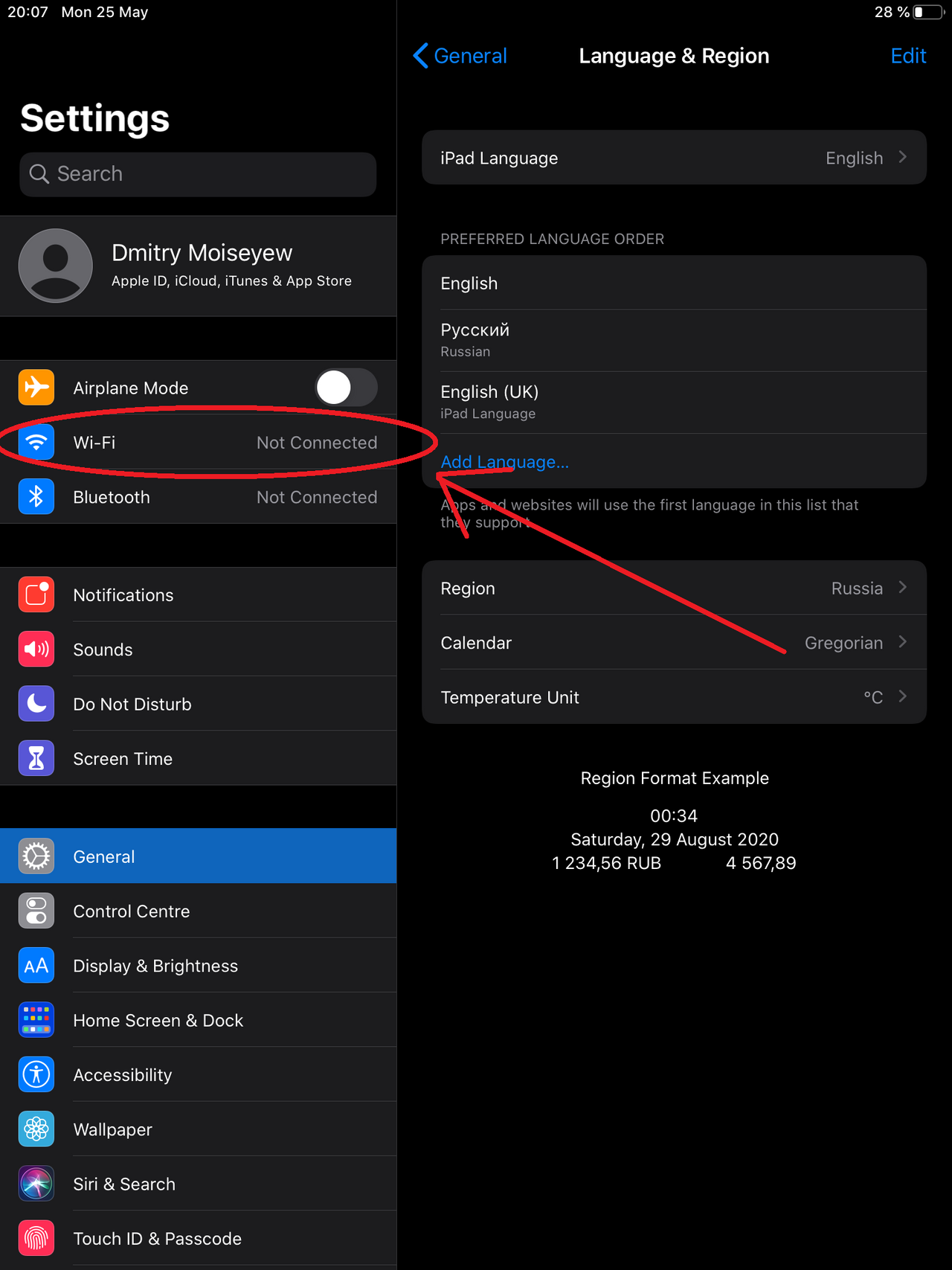
Task: Tap the magnifier icon in search field
Action: click(39, 174)
